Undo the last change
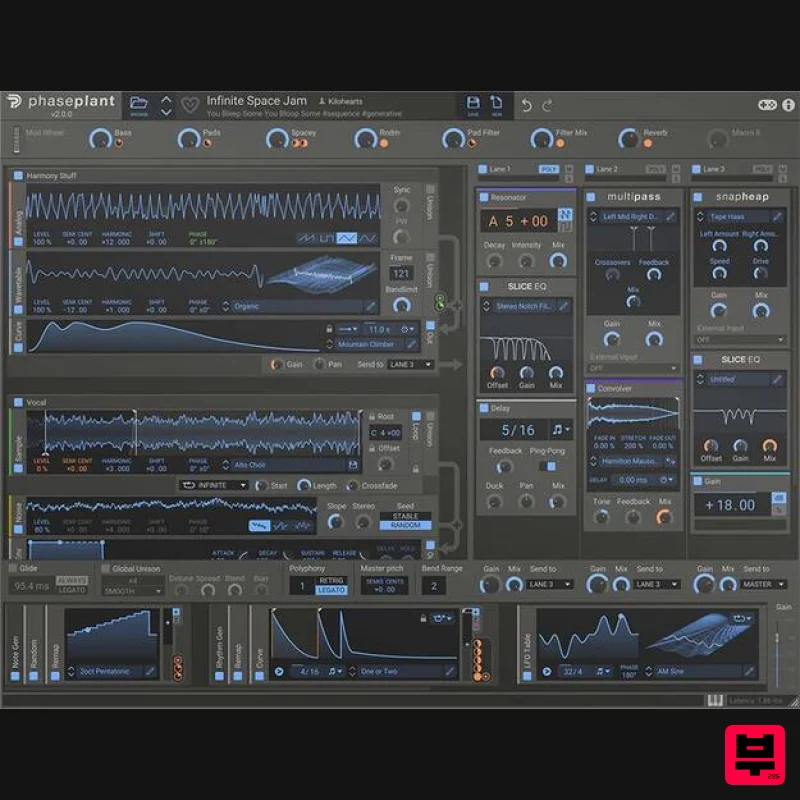This screenshot has height=800, width=800. 527,103
